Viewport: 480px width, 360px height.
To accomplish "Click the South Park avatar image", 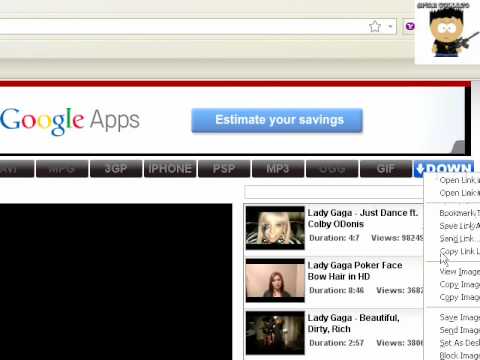I will coord(448,32).
